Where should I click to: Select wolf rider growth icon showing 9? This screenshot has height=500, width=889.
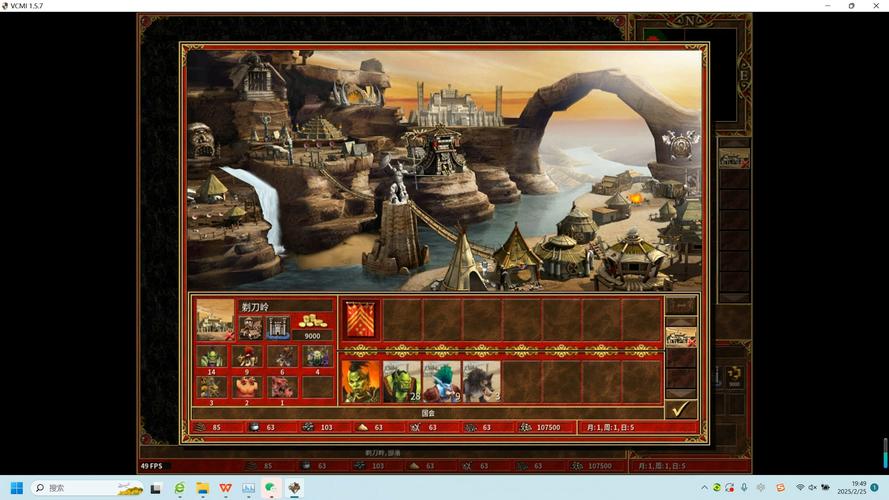click(247, 357)
